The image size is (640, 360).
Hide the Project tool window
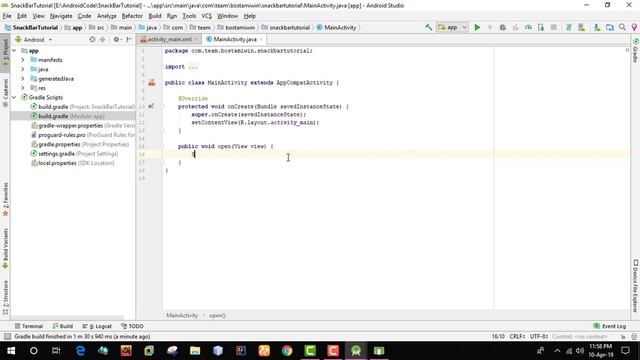pyautogui.click(x=129, y=40)
